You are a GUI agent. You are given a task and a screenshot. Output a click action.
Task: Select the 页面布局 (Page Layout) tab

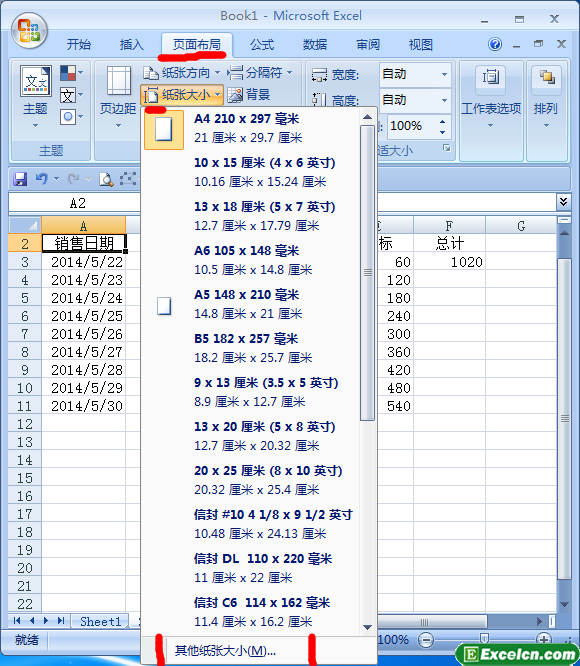pyautogui.click(x=197, y=44)
